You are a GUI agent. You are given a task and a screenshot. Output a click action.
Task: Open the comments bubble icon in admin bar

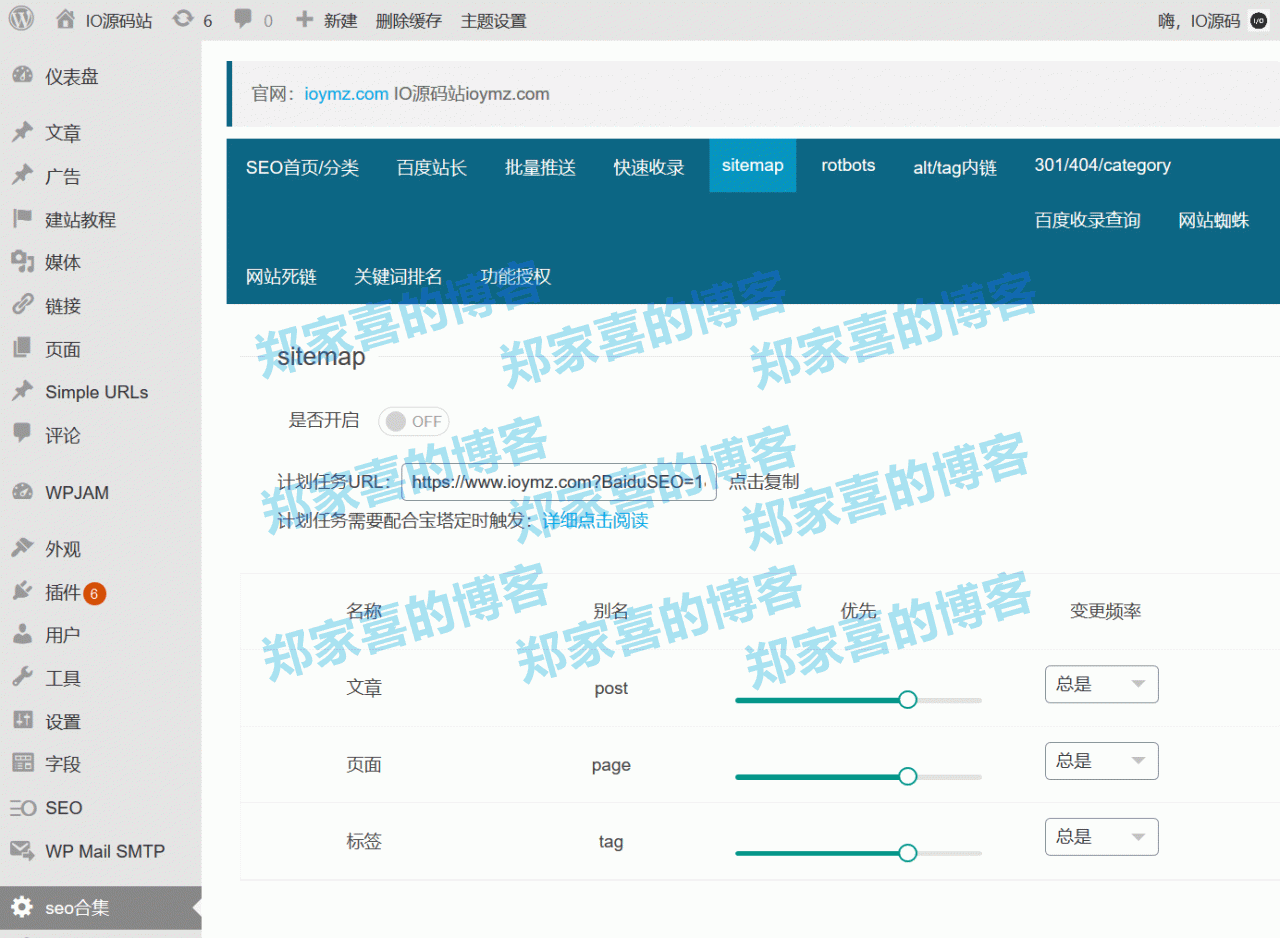(x=243, y=19)
